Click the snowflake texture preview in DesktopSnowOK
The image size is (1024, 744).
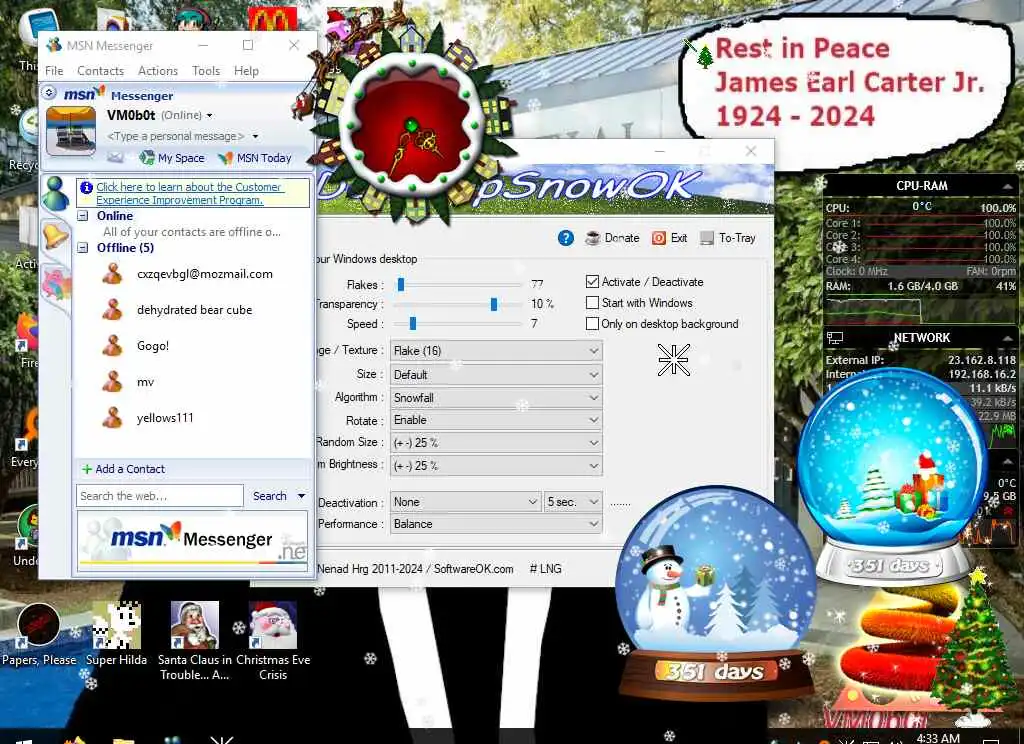click(x=673, y=360)
